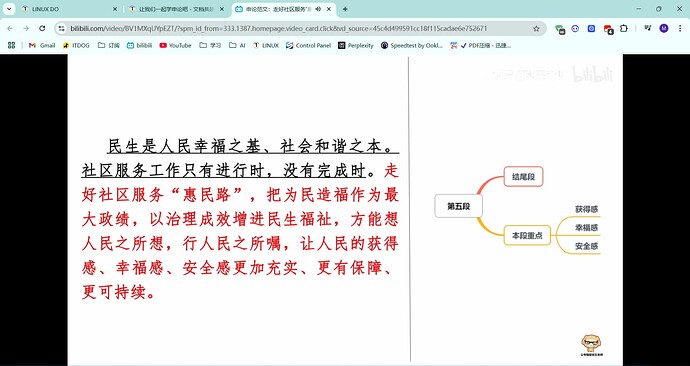Open the red badge extension icon
Image resolution: width=690 pixels, height=366 pixels.
[x=609, y=29]
